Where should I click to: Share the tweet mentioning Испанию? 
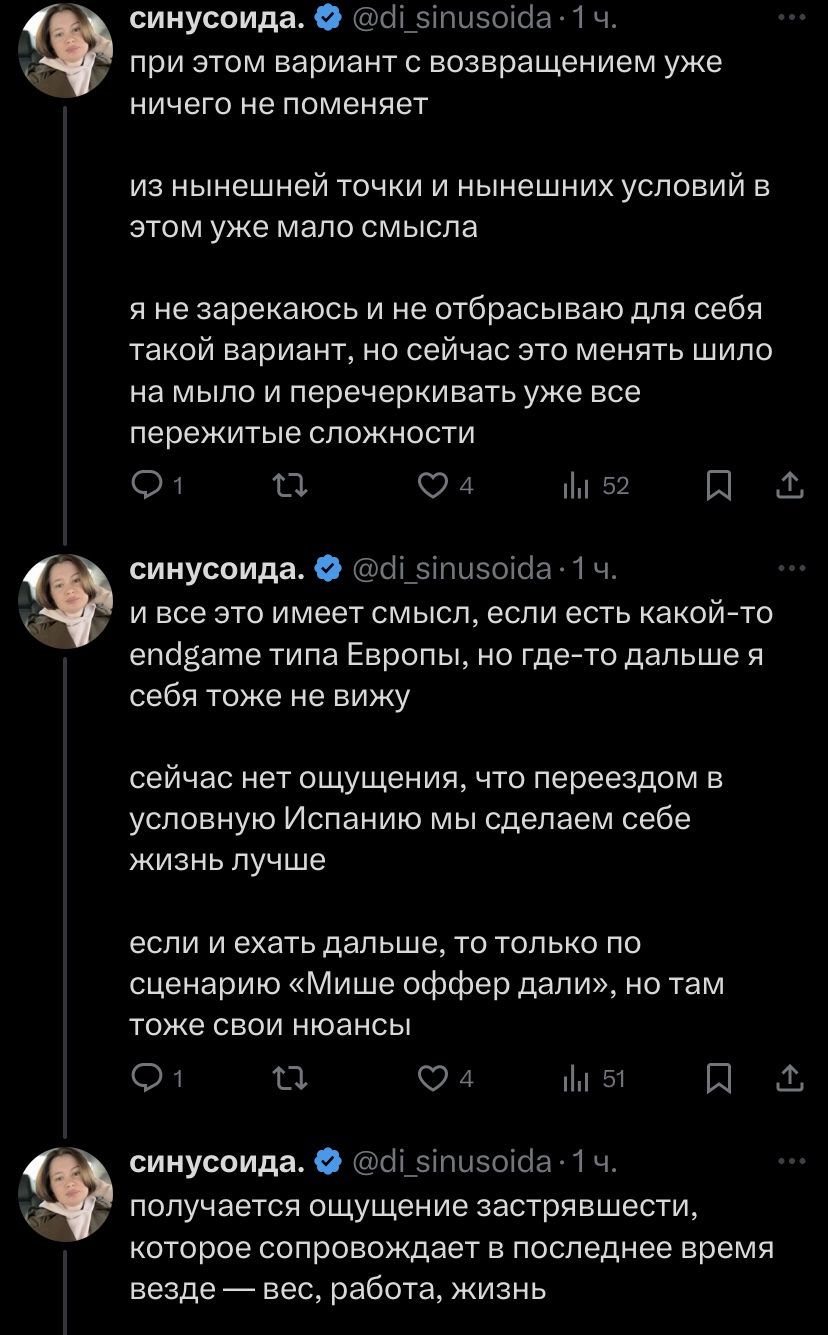(789, 1078)
